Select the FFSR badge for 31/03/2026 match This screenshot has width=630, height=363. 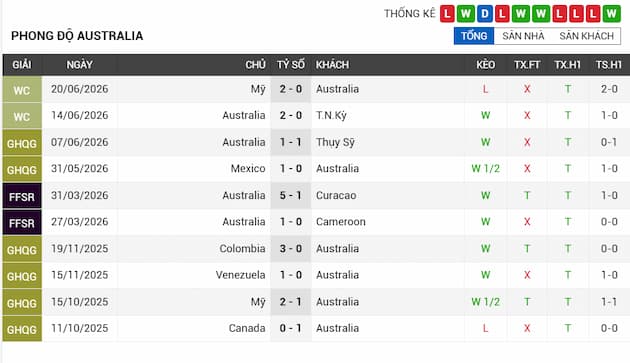pyautogui.click(x=22, y=196)
